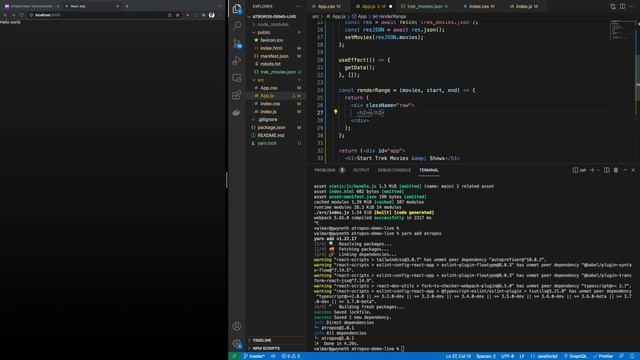
Task: Click the GraphQL status bar item
Action: coord(575,356)
